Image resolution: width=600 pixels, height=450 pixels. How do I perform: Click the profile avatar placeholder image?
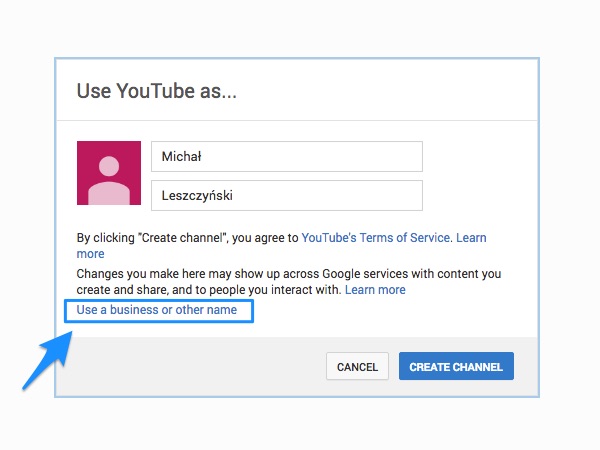pos(109,173)
